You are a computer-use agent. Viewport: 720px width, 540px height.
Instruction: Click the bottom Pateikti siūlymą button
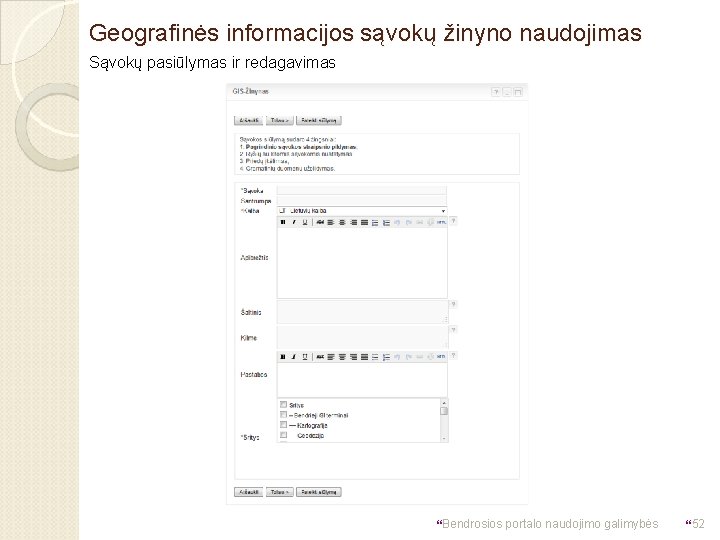pyautogui.click(x=319, y=492)
